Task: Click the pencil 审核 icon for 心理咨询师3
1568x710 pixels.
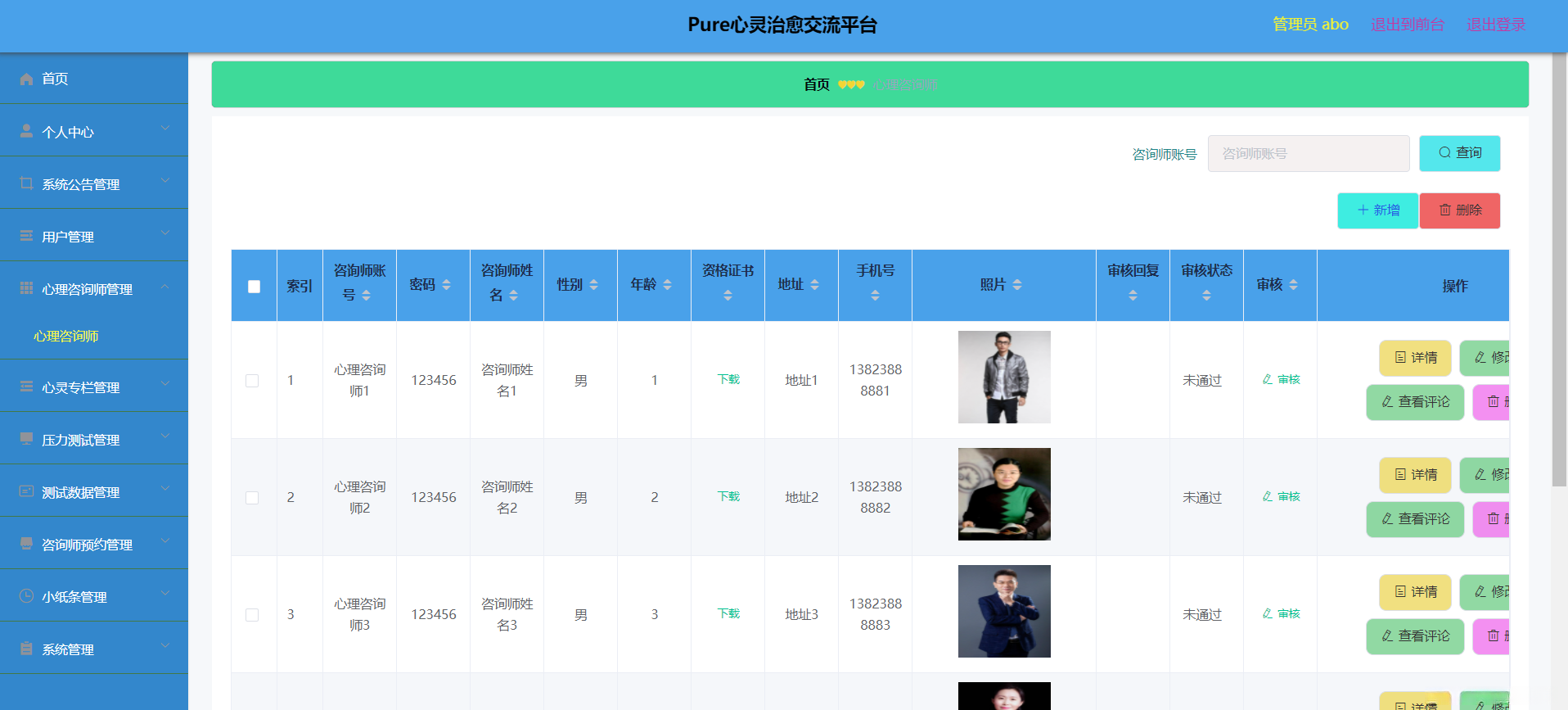Action: [1268, 614]
